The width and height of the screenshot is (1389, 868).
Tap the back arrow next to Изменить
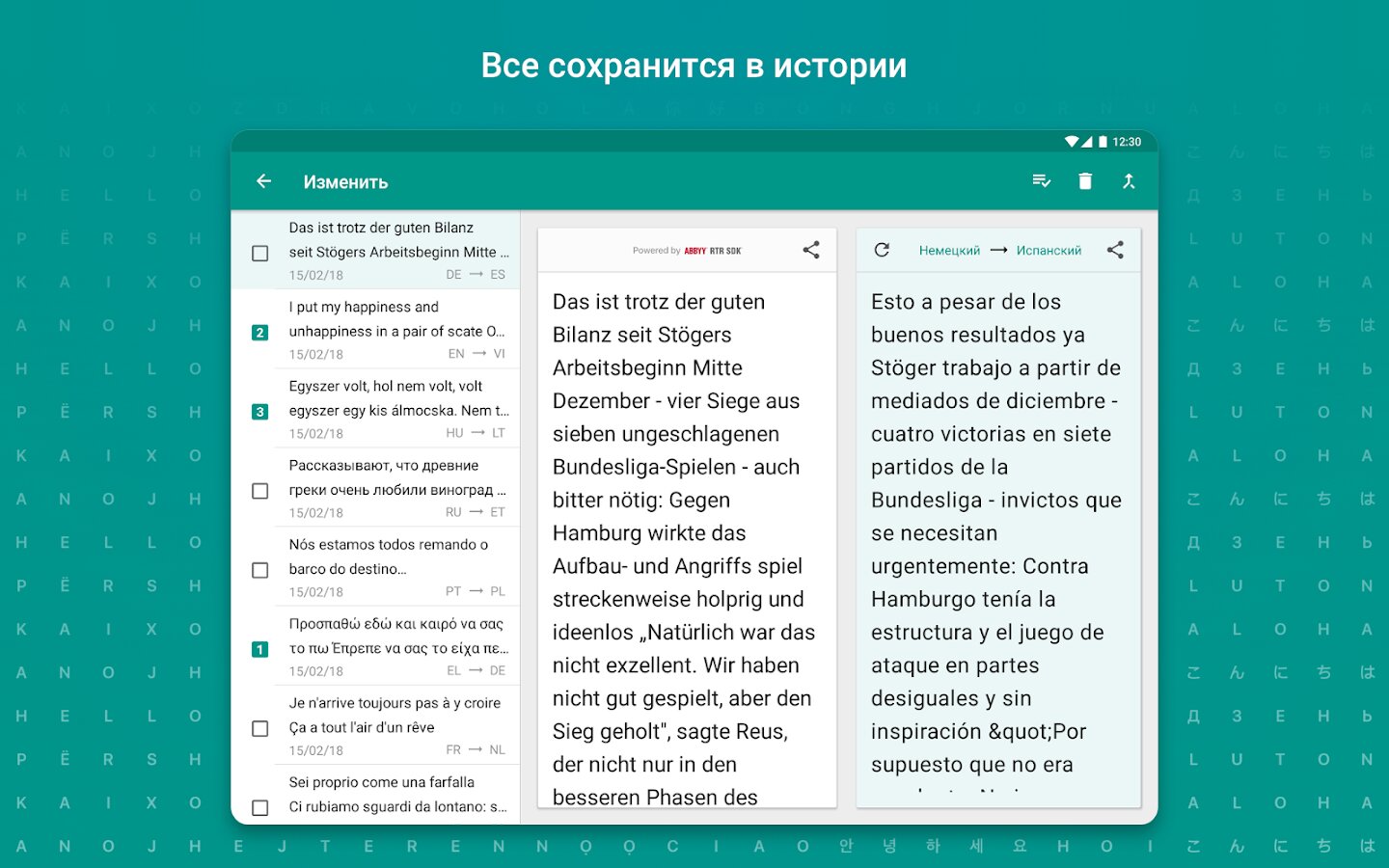tap(263, 181)
